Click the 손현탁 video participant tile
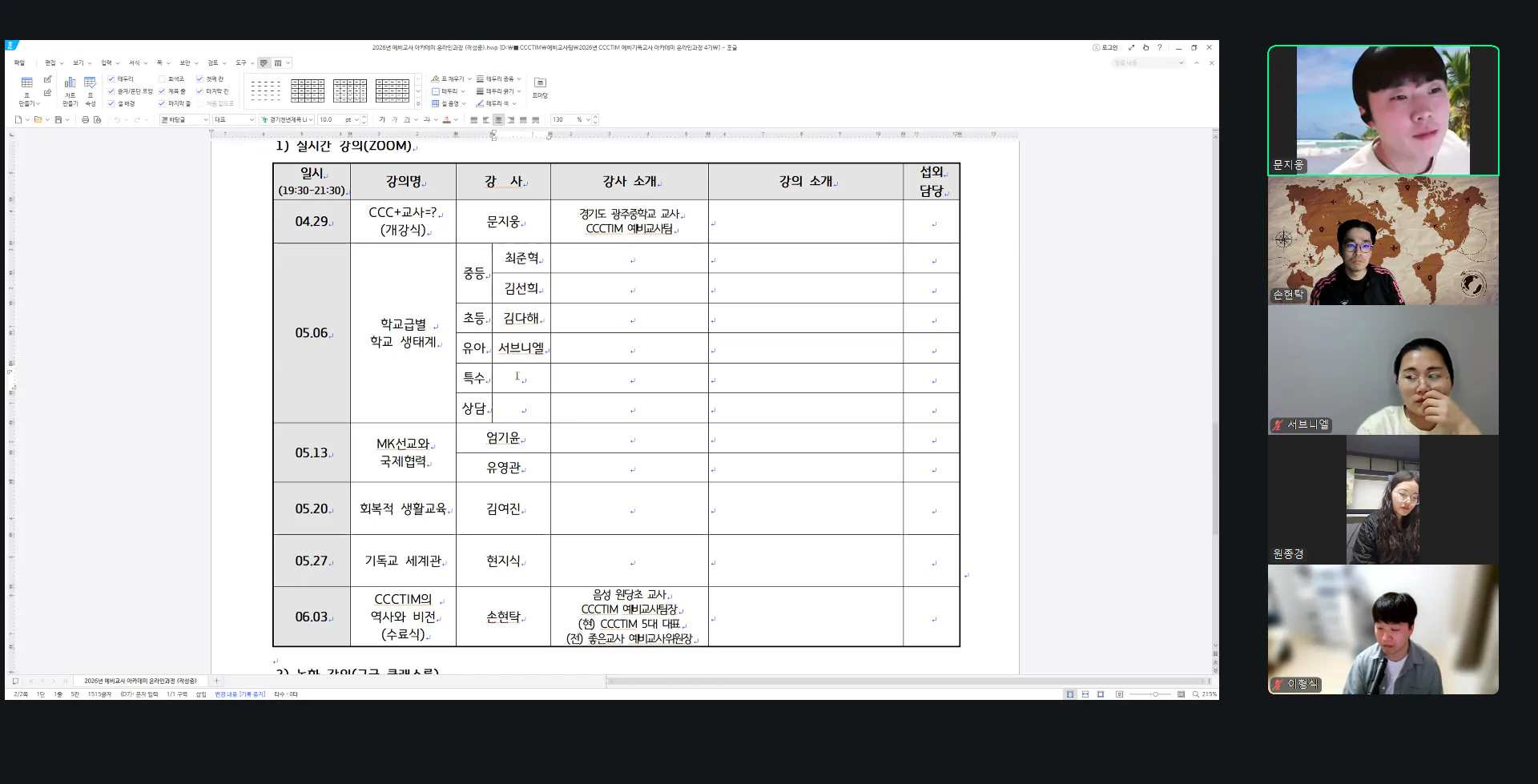Screen dimensions: 1538x784 coord(1383,240)
